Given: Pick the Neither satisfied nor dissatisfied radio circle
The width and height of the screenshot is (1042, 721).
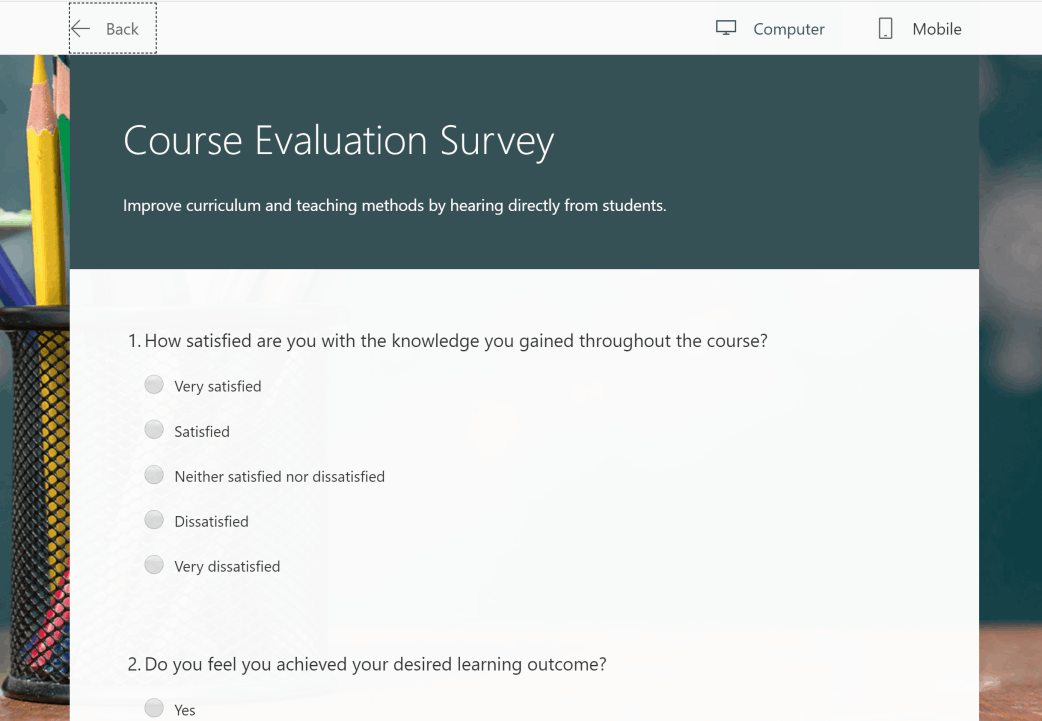Looking at the screenshot, I should point(154,475).
